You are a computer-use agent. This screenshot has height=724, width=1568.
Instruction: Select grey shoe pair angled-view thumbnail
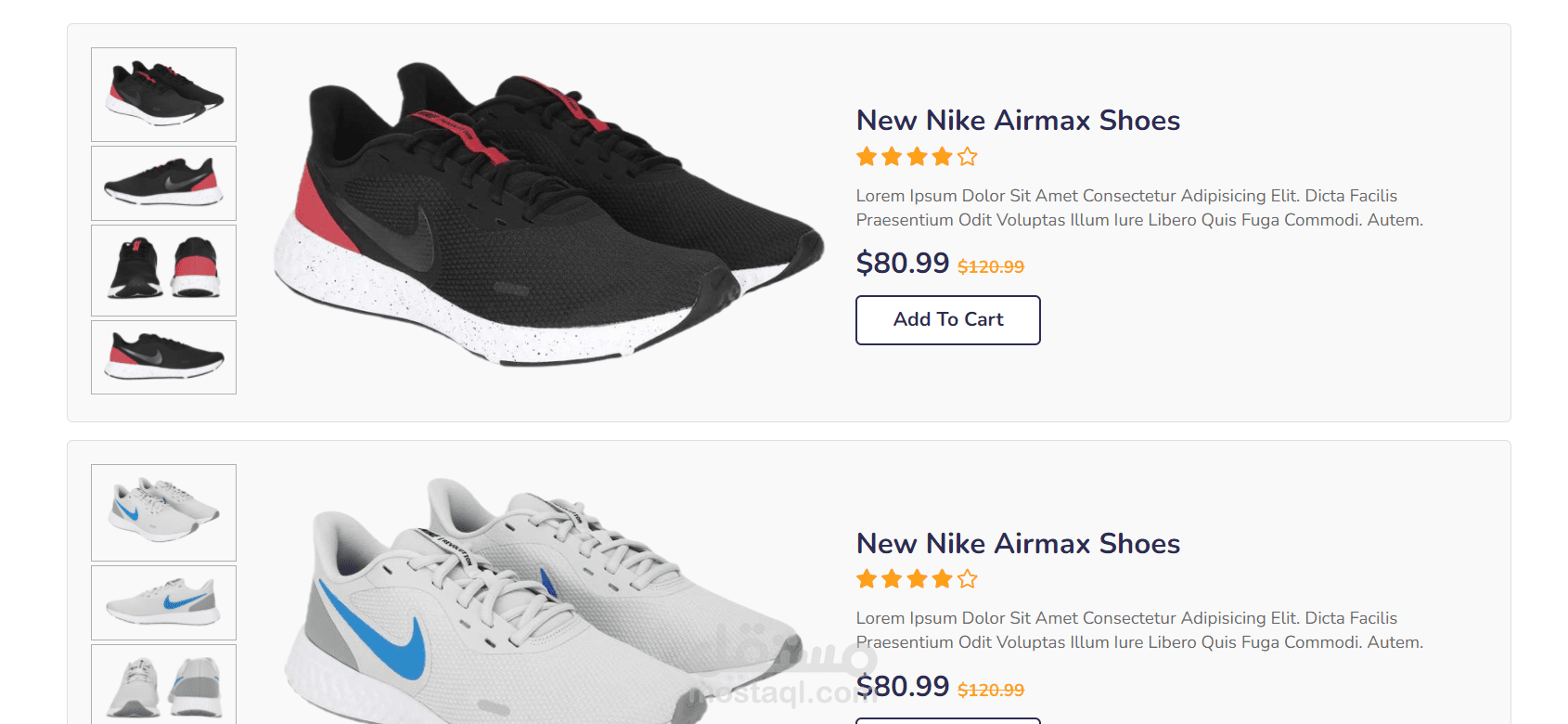tap(163, 512)
